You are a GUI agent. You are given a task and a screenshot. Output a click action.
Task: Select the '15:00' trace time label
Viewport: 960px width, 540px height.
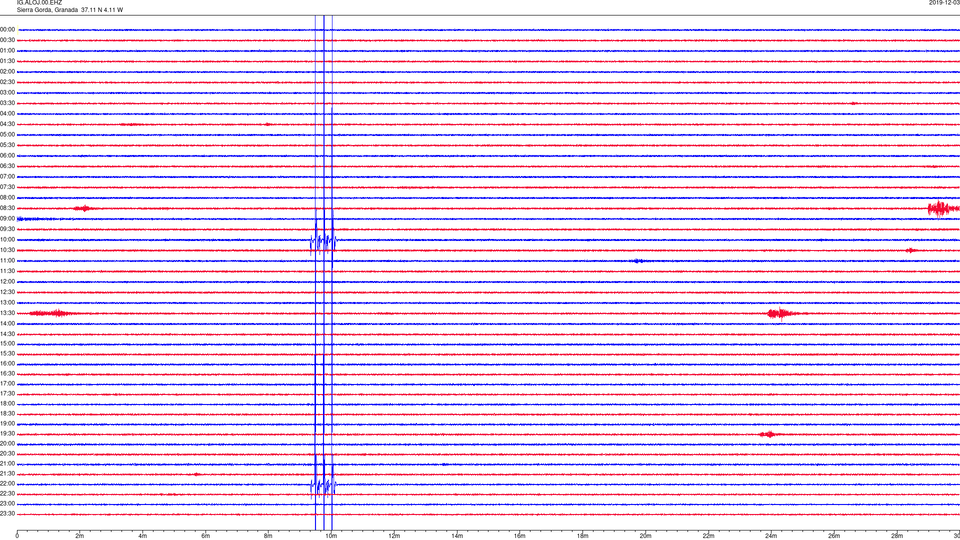click(x=7, y=344)
